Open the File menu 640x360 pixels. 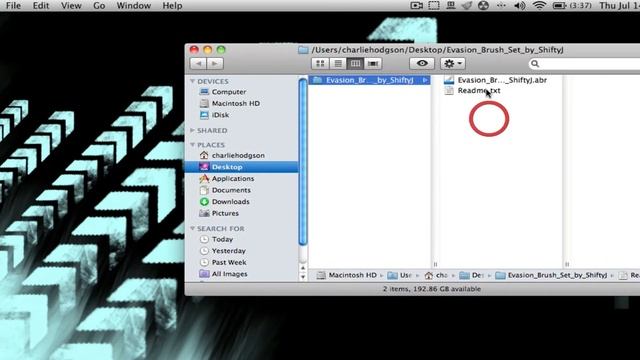(x=13, y=6)
